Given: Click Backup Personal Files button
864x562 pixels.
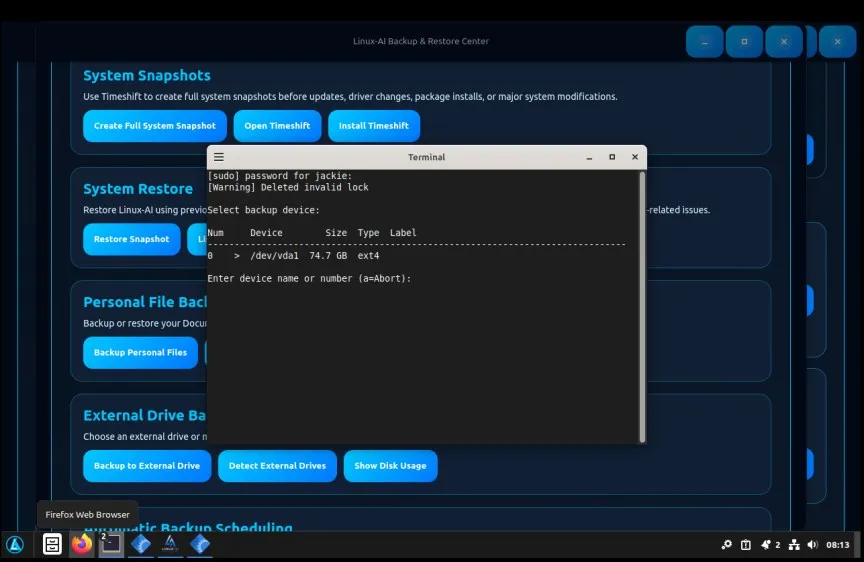Looking at the screenshot, I should pyautogui.click(x=140, y=353).
